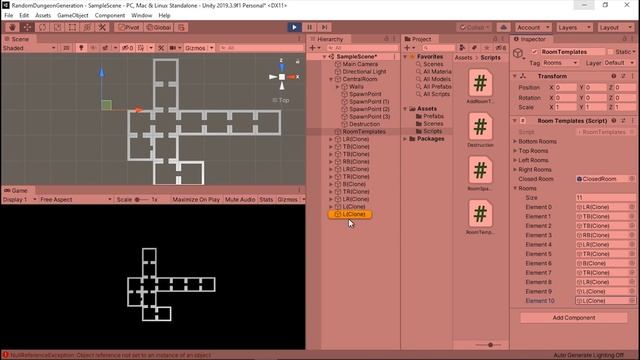Open the Prefabs folder
Viewport: 640px width, 360px height.
click(x=433, y=116)
